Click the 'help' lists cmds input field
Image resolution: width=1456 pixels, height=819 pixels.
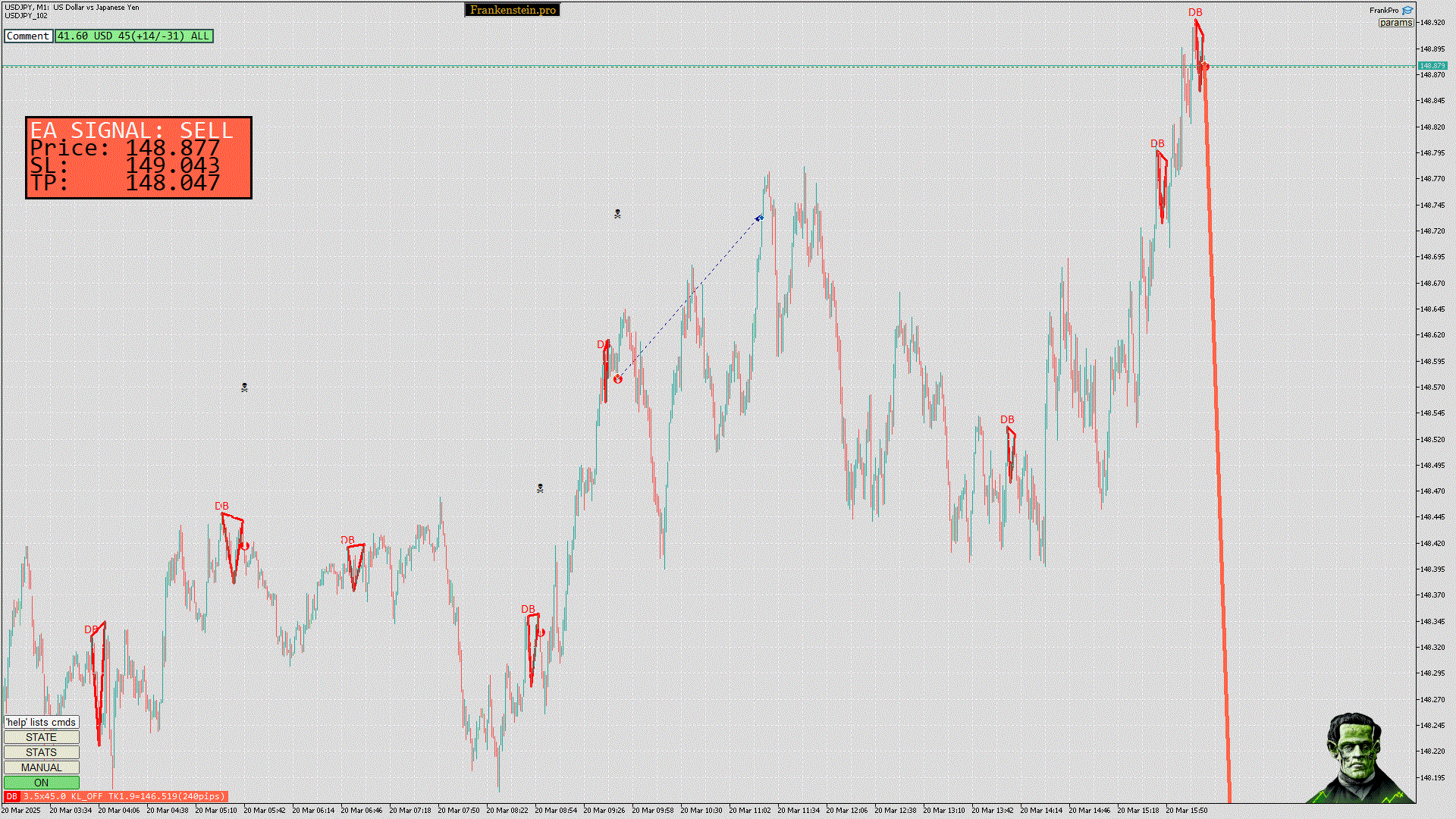41,722
